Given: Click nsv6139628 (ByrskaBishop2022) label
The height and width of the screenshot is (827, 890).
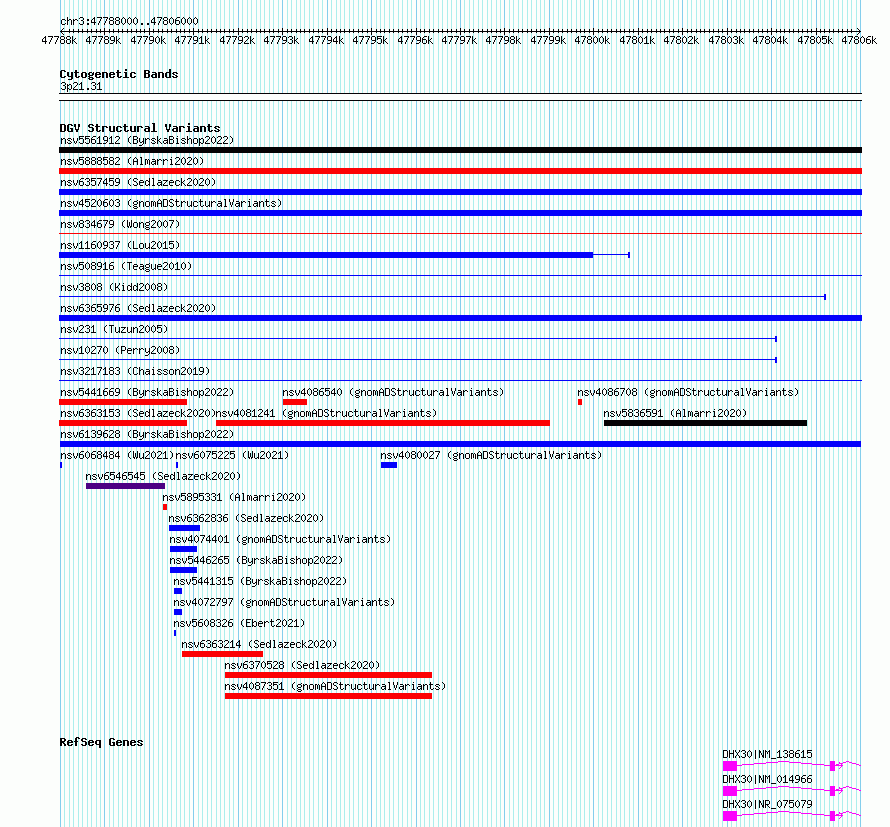Looking at the screenshot, I should tap(147, 434).
